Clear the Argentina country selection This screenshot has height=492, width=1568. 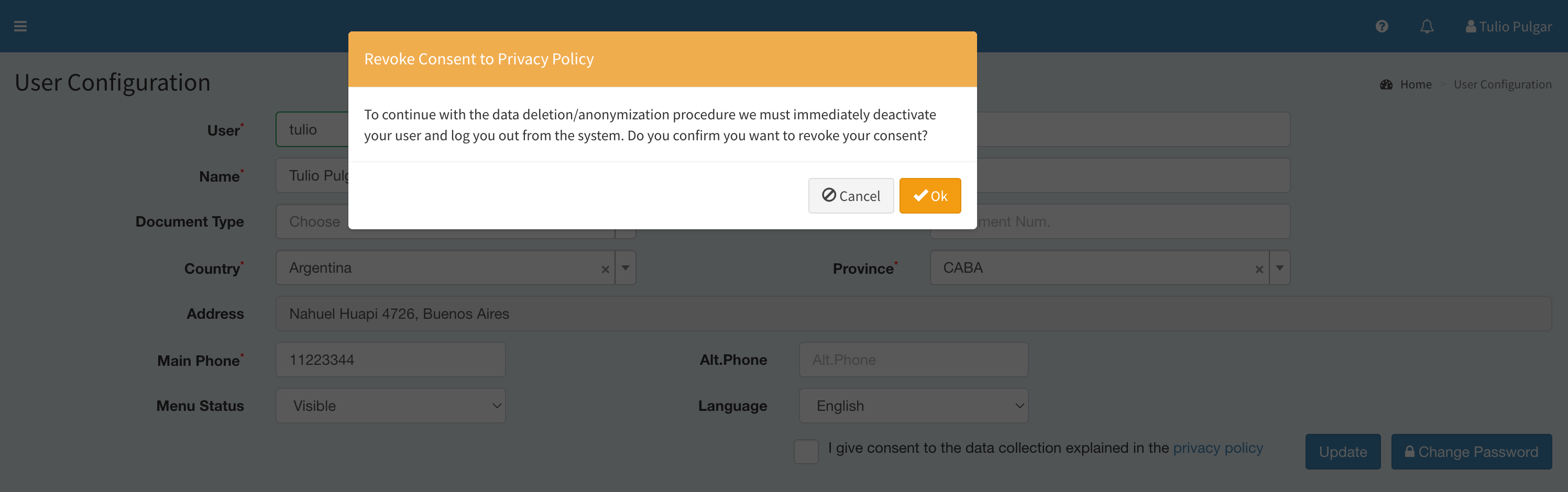[605, 269]
